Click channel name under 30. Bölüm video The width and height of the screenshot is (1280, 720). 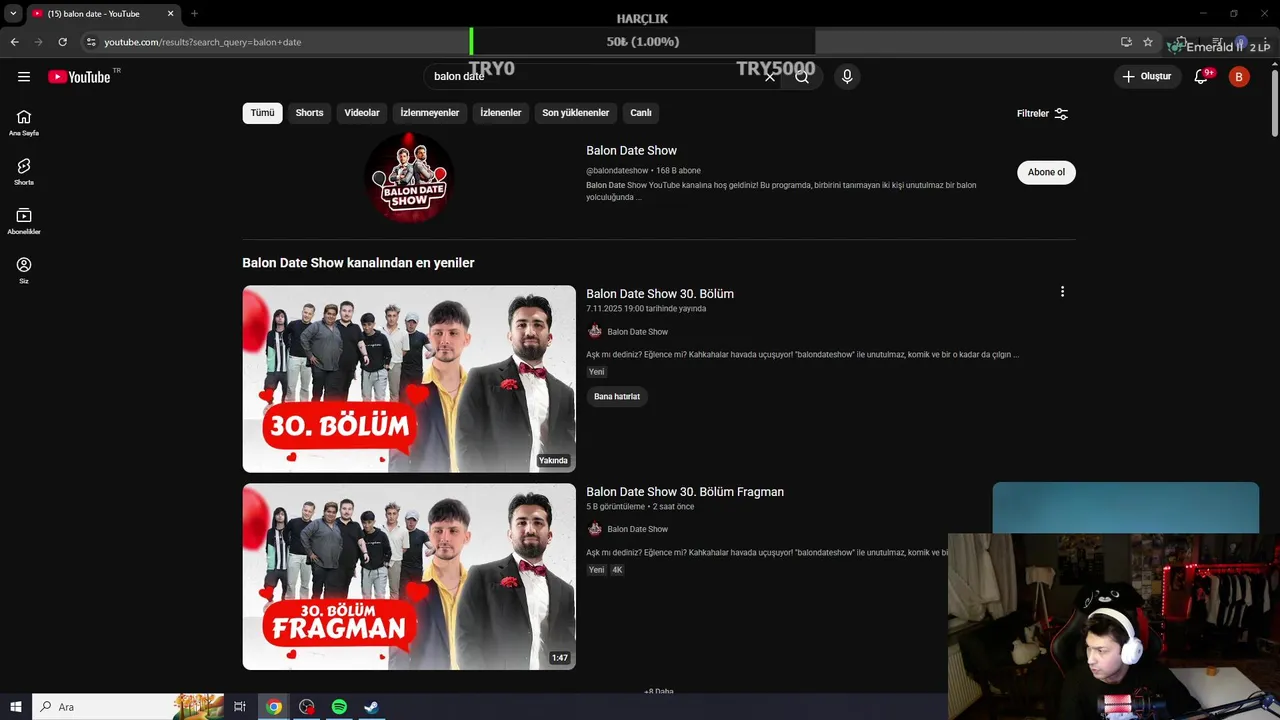[x=637, y=332]
